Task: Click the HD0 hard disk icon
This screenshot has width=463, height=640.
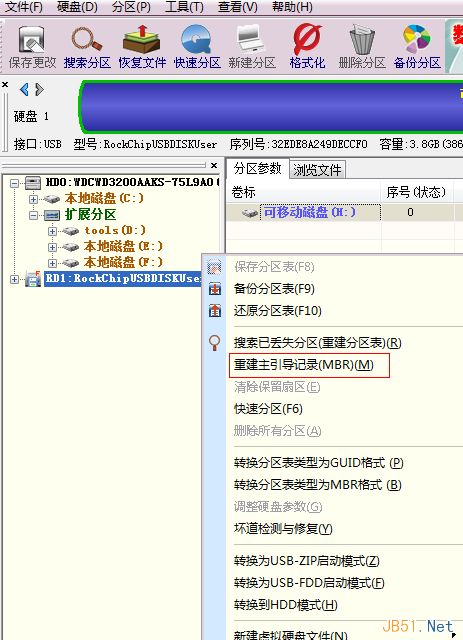Action: 33,182
